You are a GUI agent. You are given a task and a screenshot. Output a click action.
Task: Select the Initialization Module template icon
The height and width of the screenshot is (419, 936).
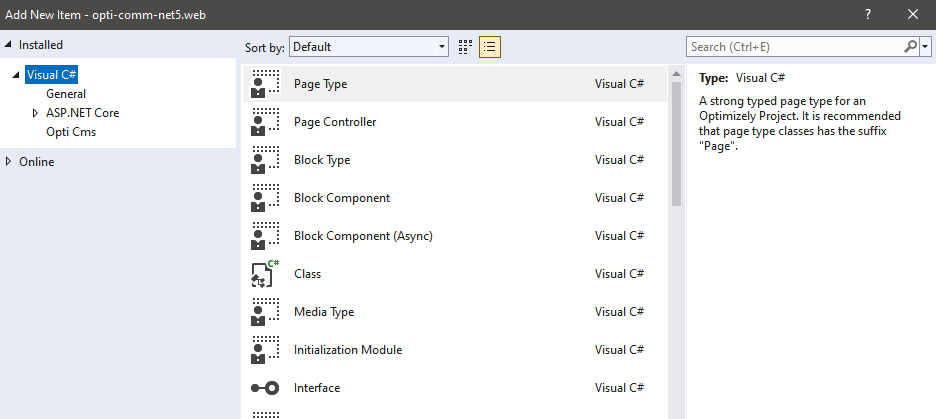[265, 350]
